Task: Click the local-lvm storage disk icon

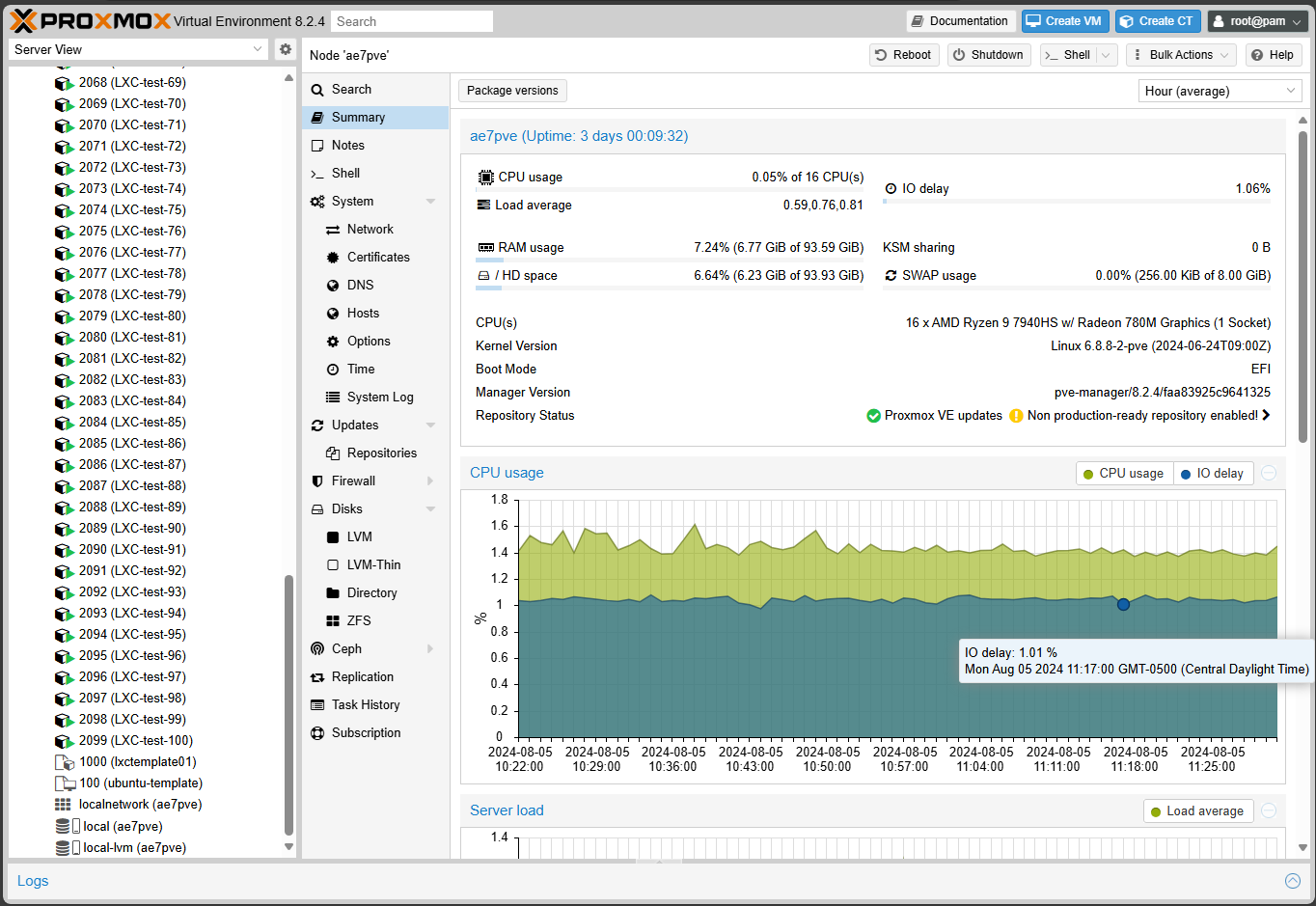Action: [x=64, y=848]
